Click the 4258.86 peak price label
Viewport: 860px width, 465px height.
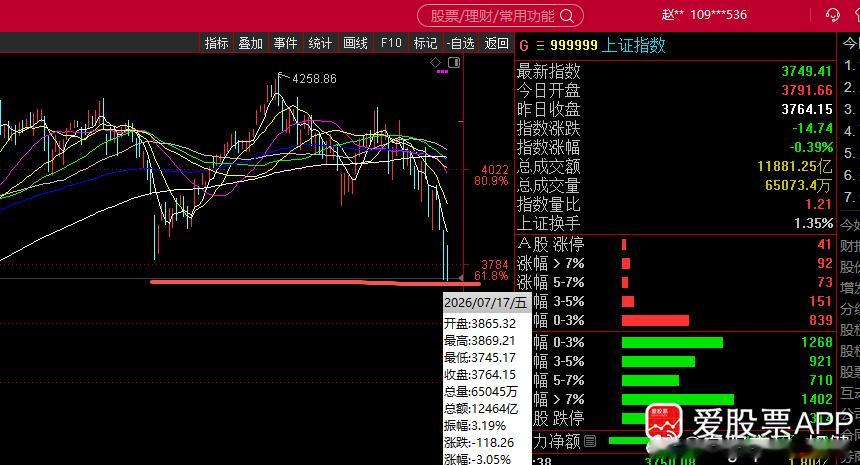pyautogui.click(x=314, y=79)
